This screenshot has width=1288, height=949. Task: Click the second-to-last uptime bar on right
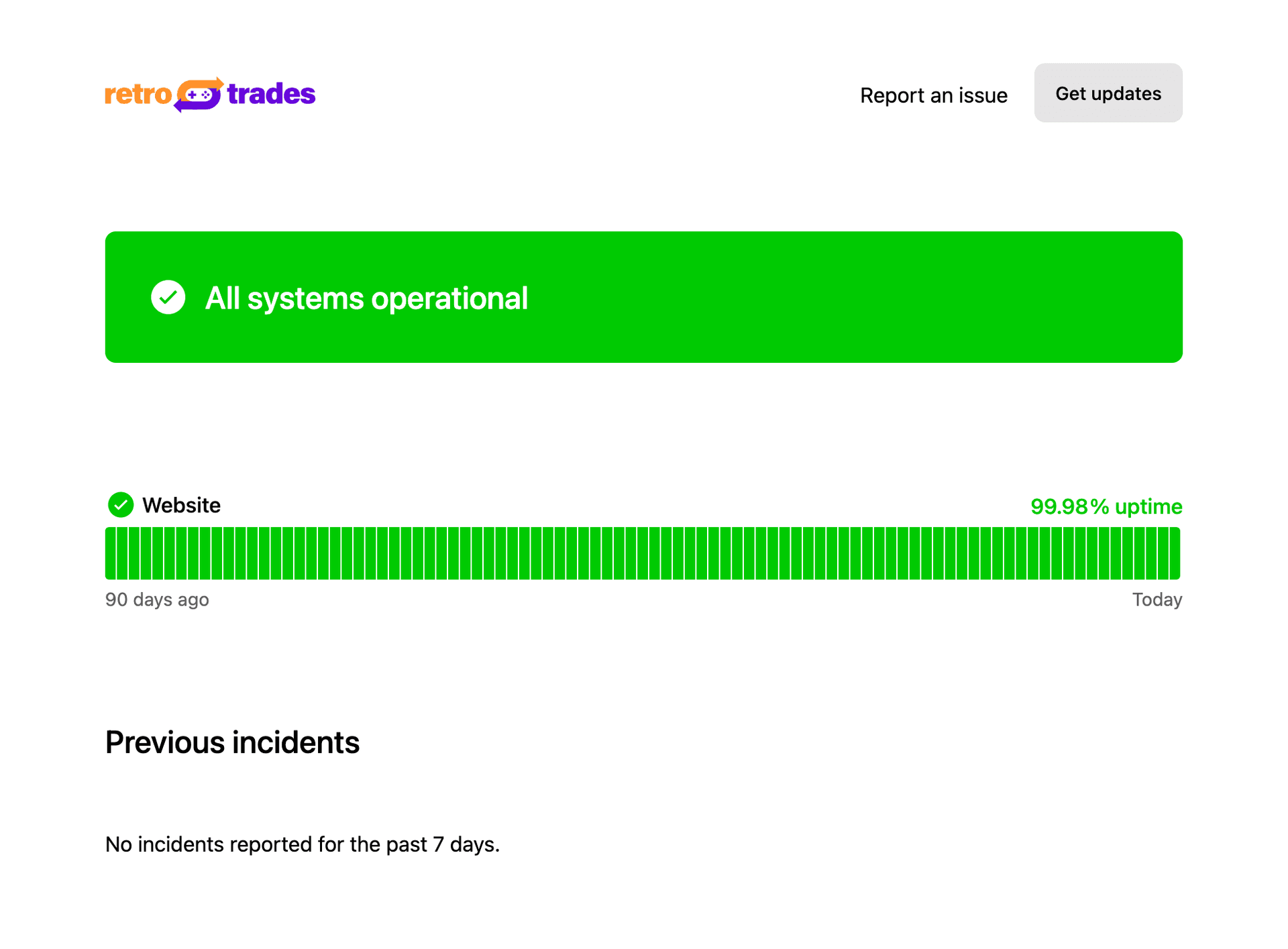pos(1163,553)
